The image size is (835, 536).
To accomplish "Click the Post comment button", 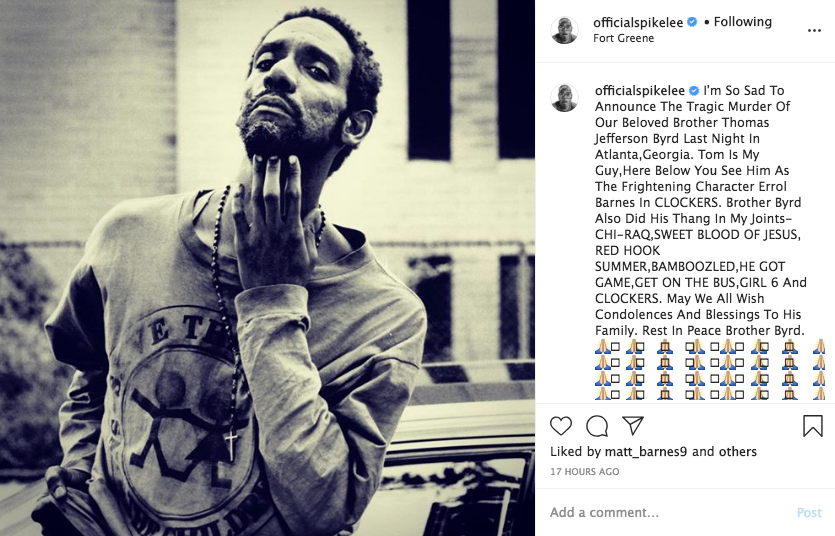I will [809, 513].
